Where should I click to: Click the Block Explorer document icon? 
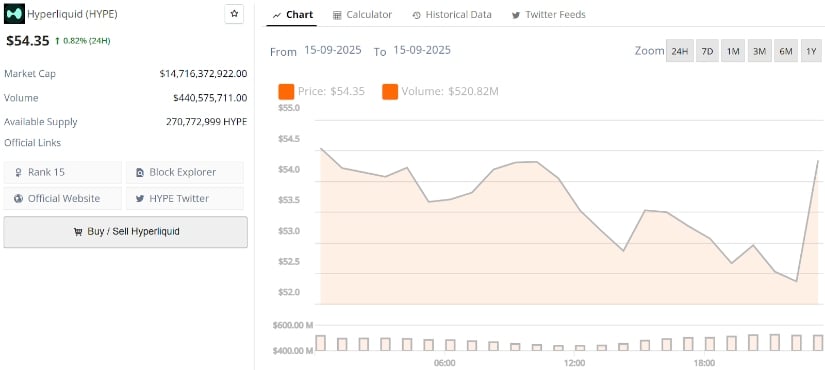click(140, 172)
